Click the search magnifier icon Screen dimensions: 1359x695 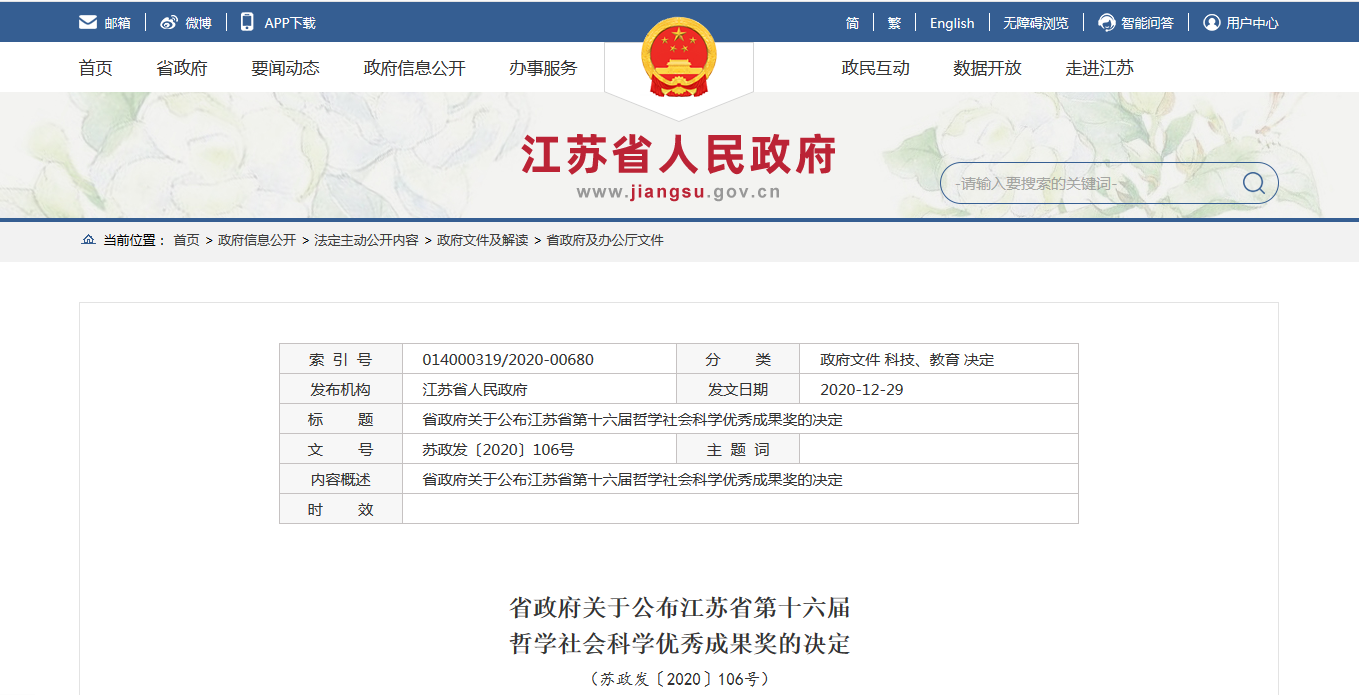(1253, 183)
